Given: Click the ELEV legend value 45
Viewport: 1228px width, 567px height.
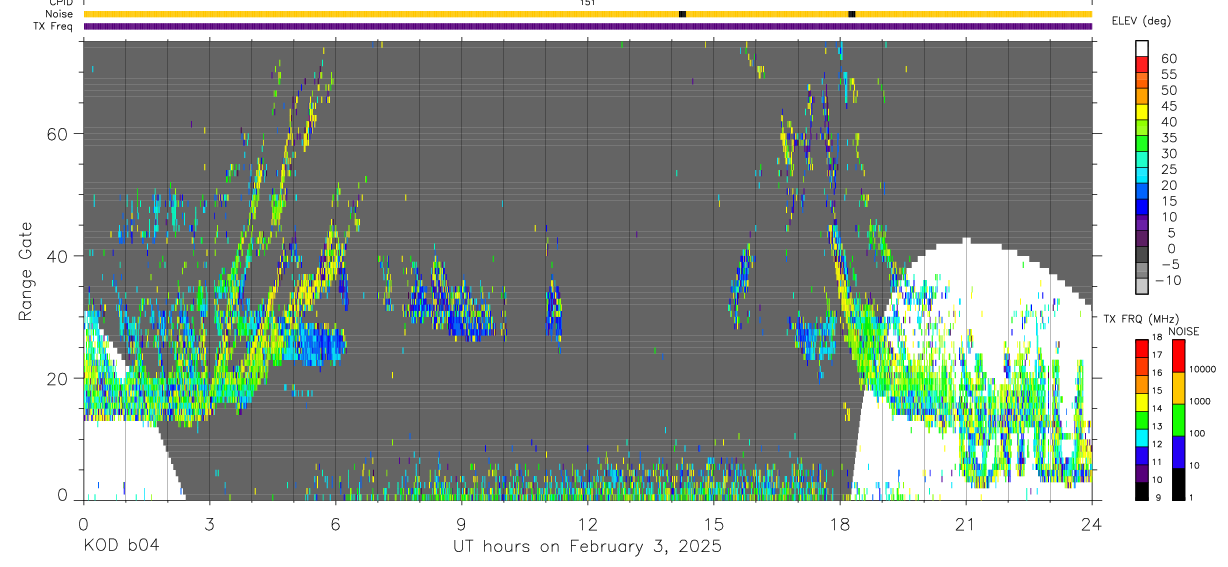Looking at the screenshot, I should point(1168,106).
